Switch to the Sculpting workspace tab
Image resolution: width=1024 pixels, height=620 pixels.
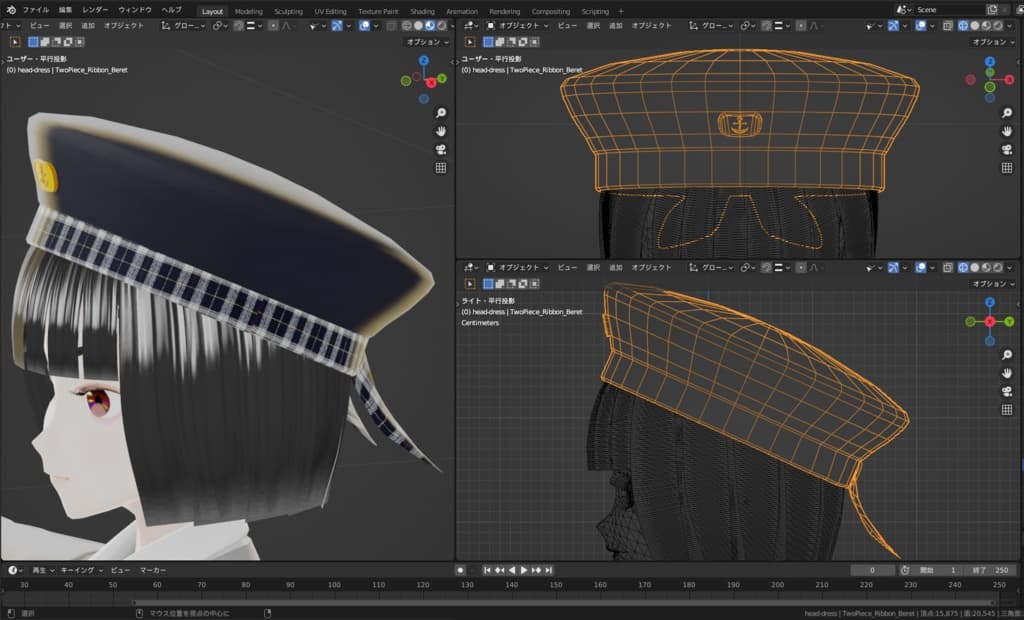(x=288, y=11)
